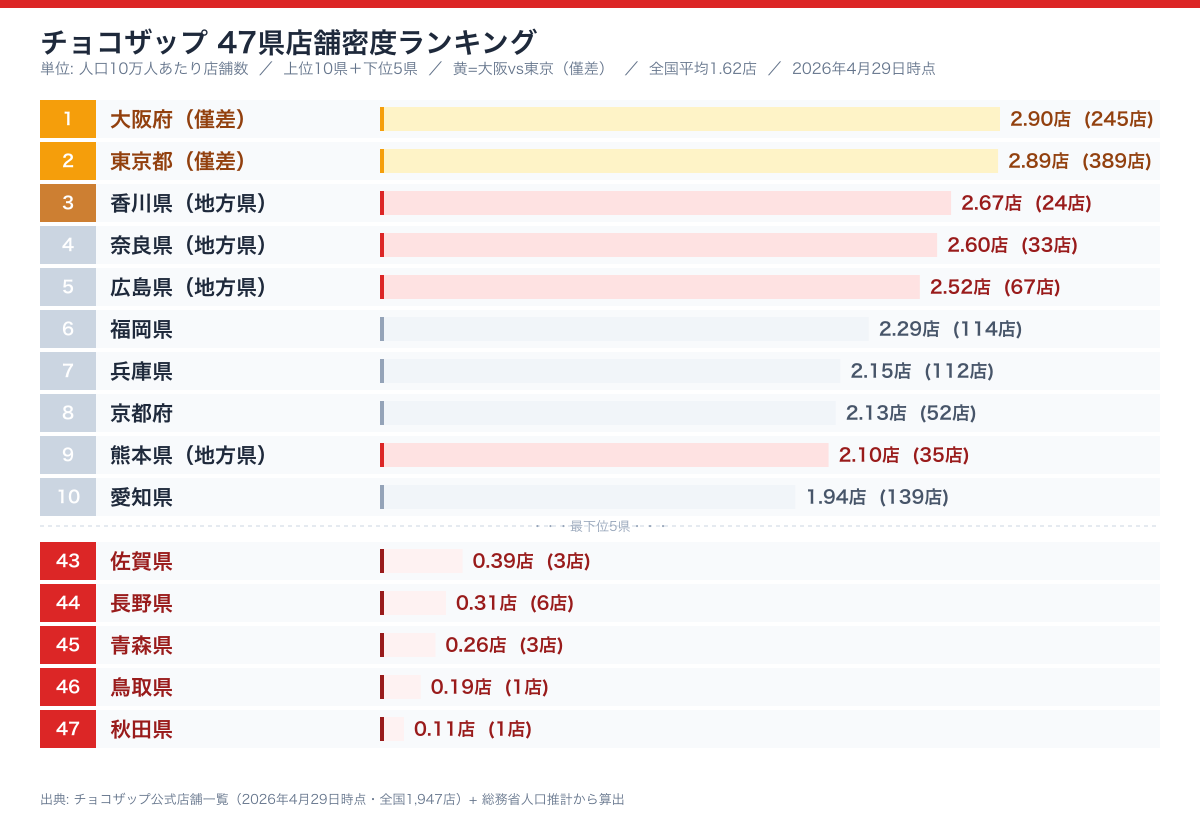Screen dimensions: 1200x820
Task: Click rank badge 47 for 秋田県
Action: click(x=68, y=729)
